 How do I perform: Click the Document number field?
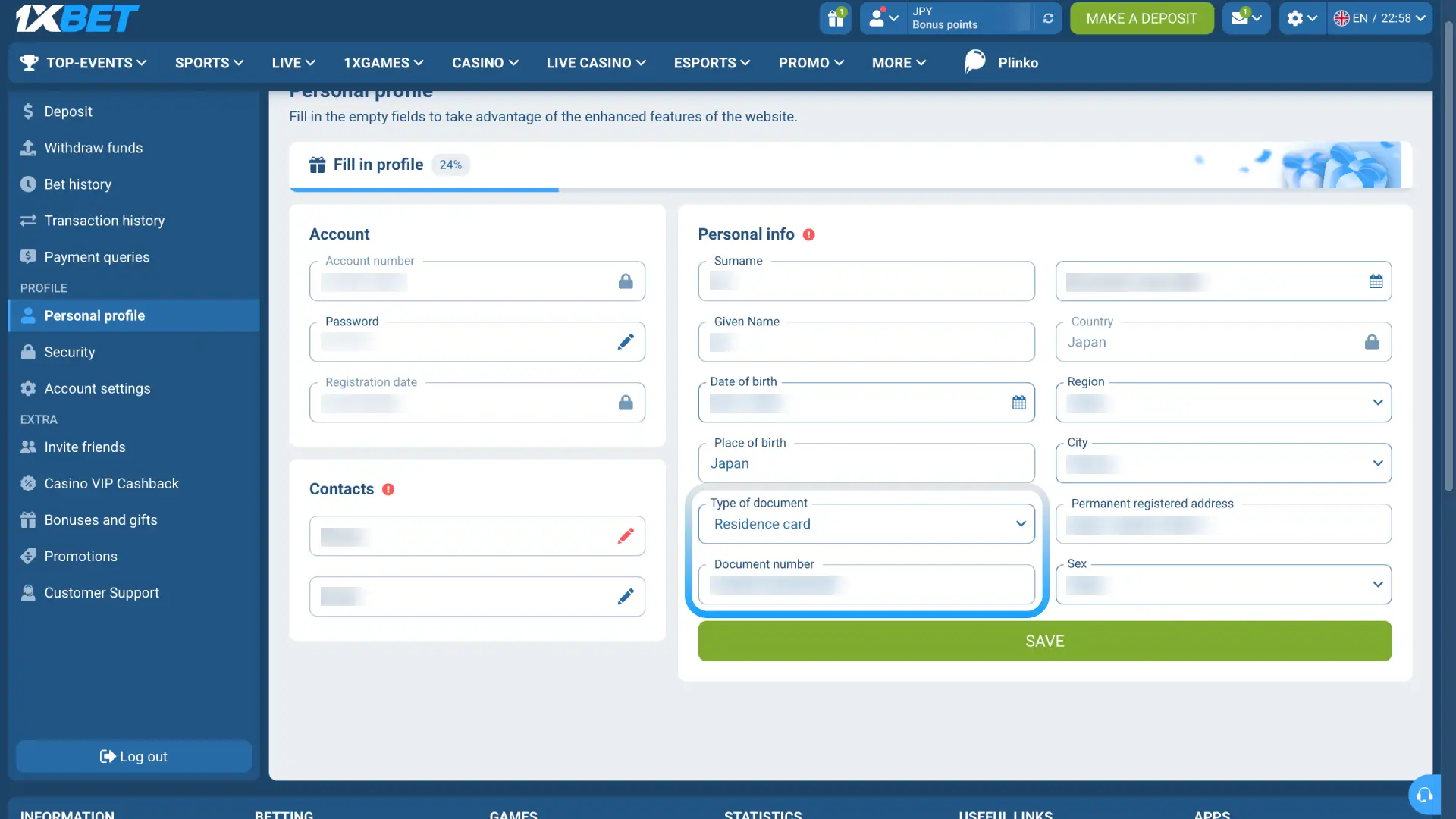coord(866,585)
